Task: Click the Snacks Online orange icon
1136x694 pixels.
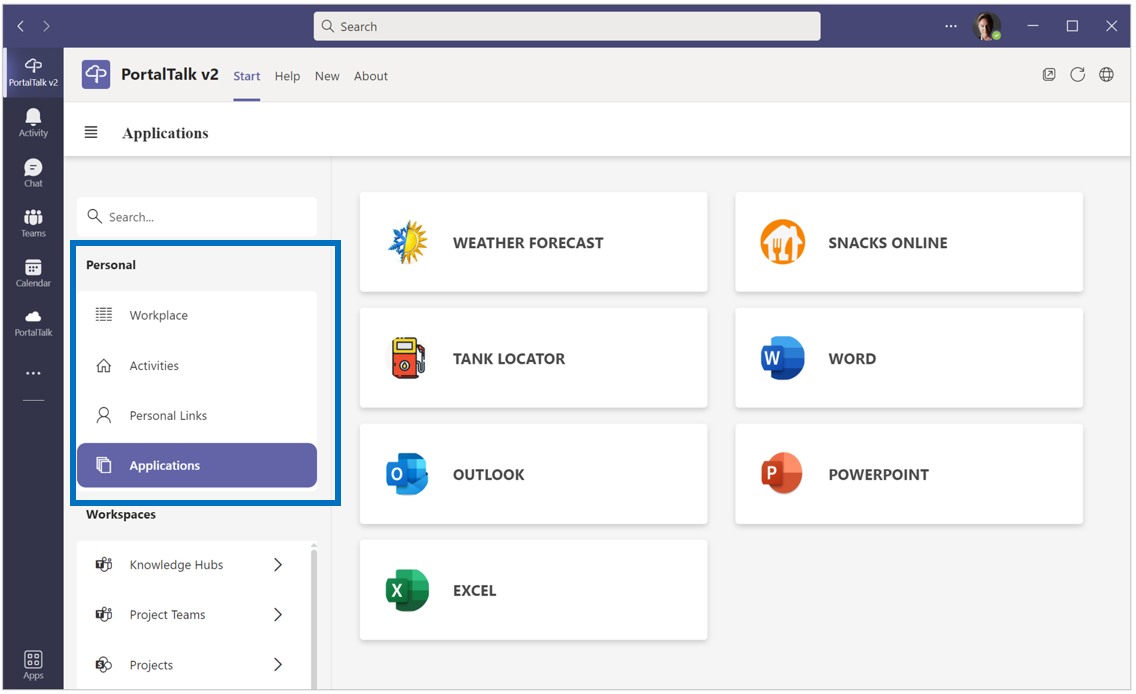Action: click(782, 242)
